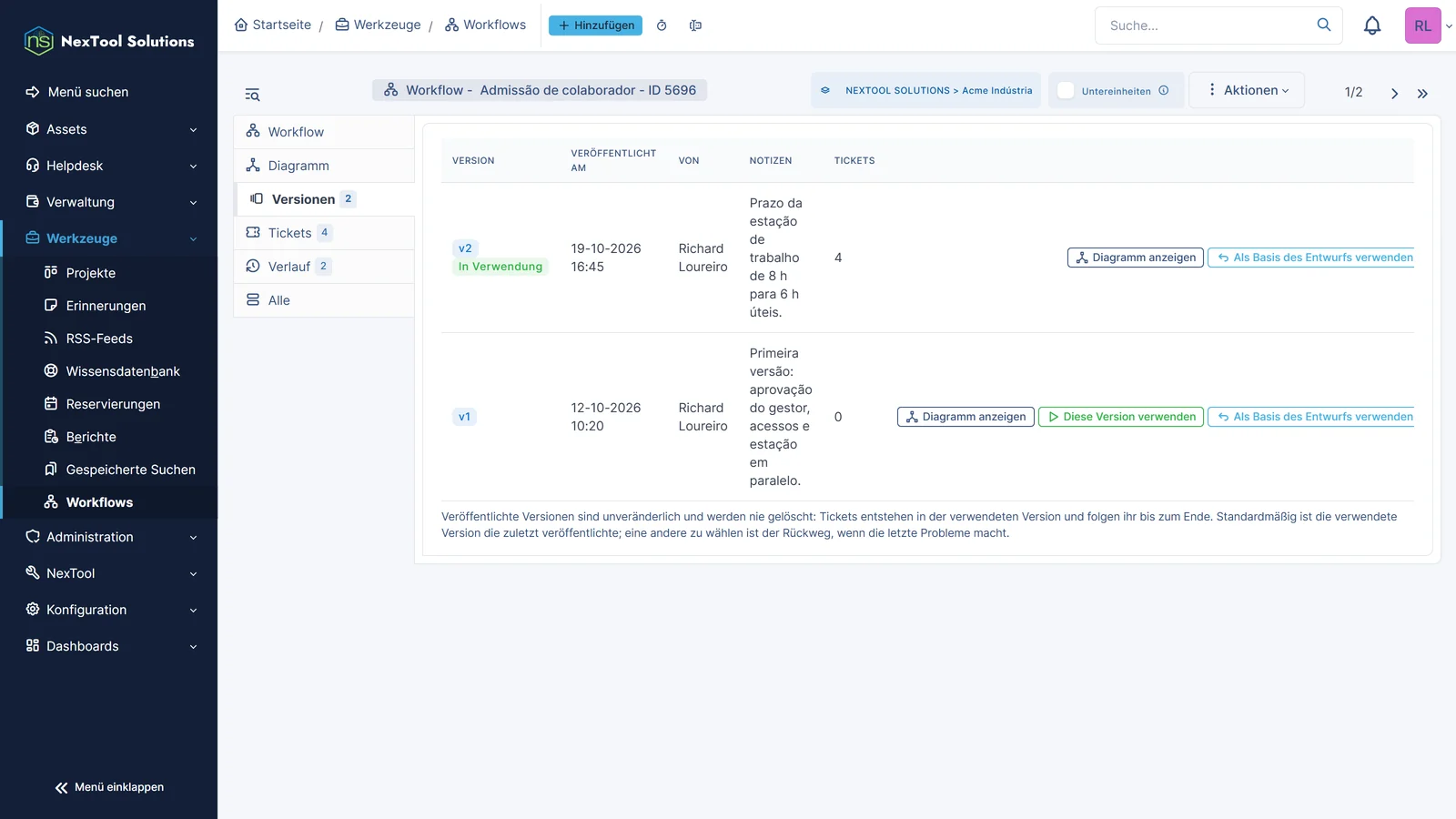Open the Aktionen dropdown
This screenshot has height=819, width=1456.
pos(1247,90)
